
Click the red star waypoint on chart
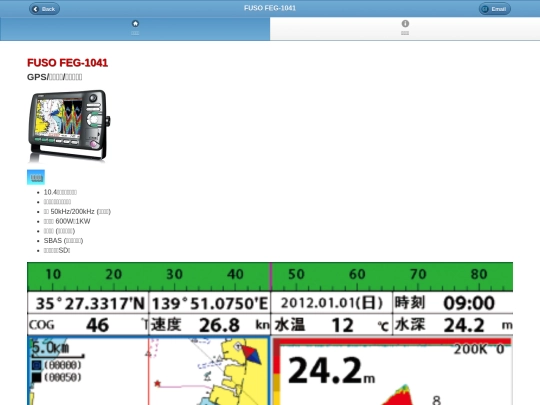click(157, 383)
